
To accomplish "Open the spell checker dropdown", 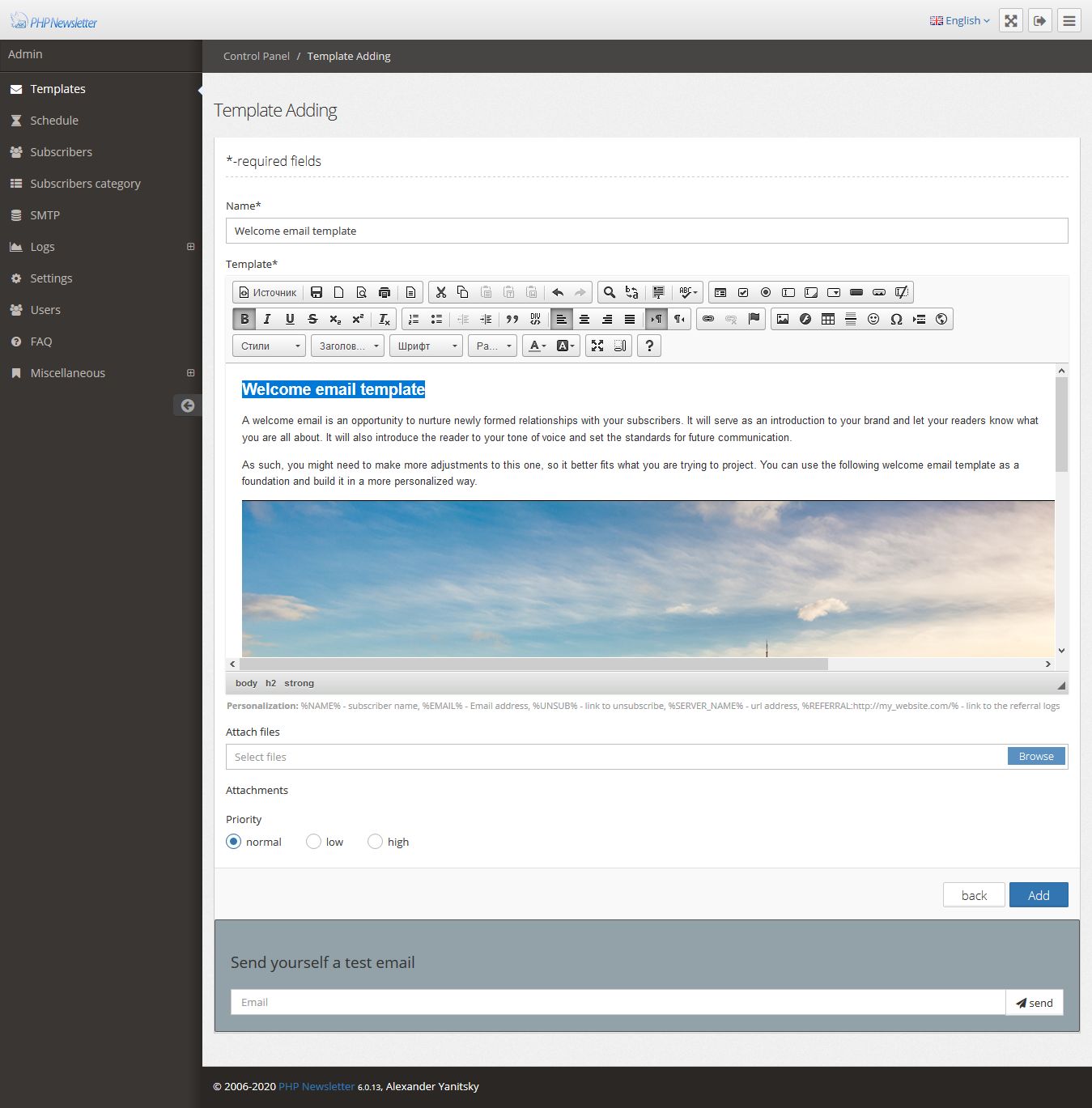I will 689,292.
